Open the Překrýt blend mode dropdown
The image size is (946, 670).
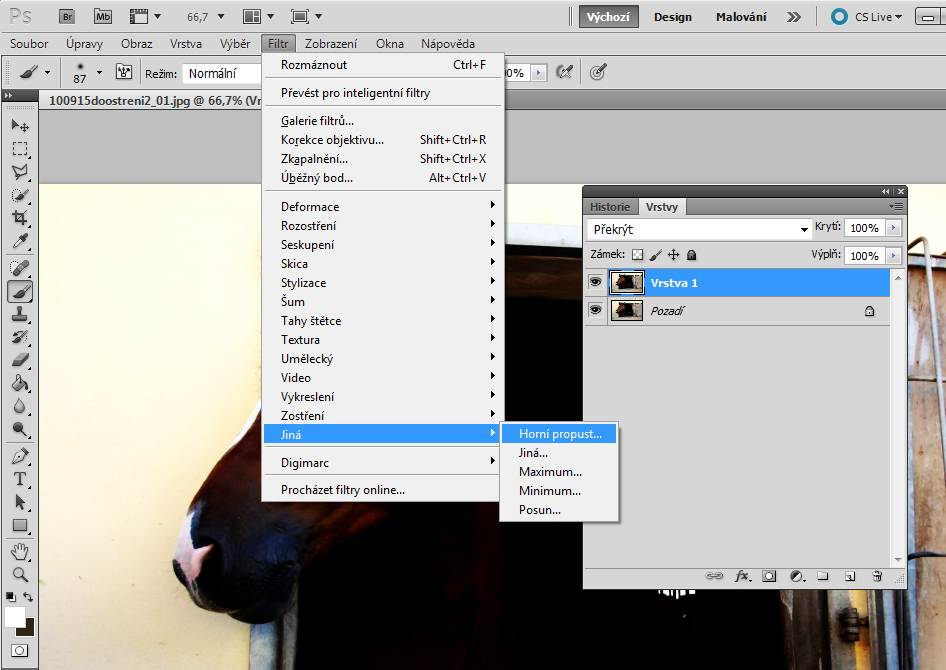pos(700,229)
